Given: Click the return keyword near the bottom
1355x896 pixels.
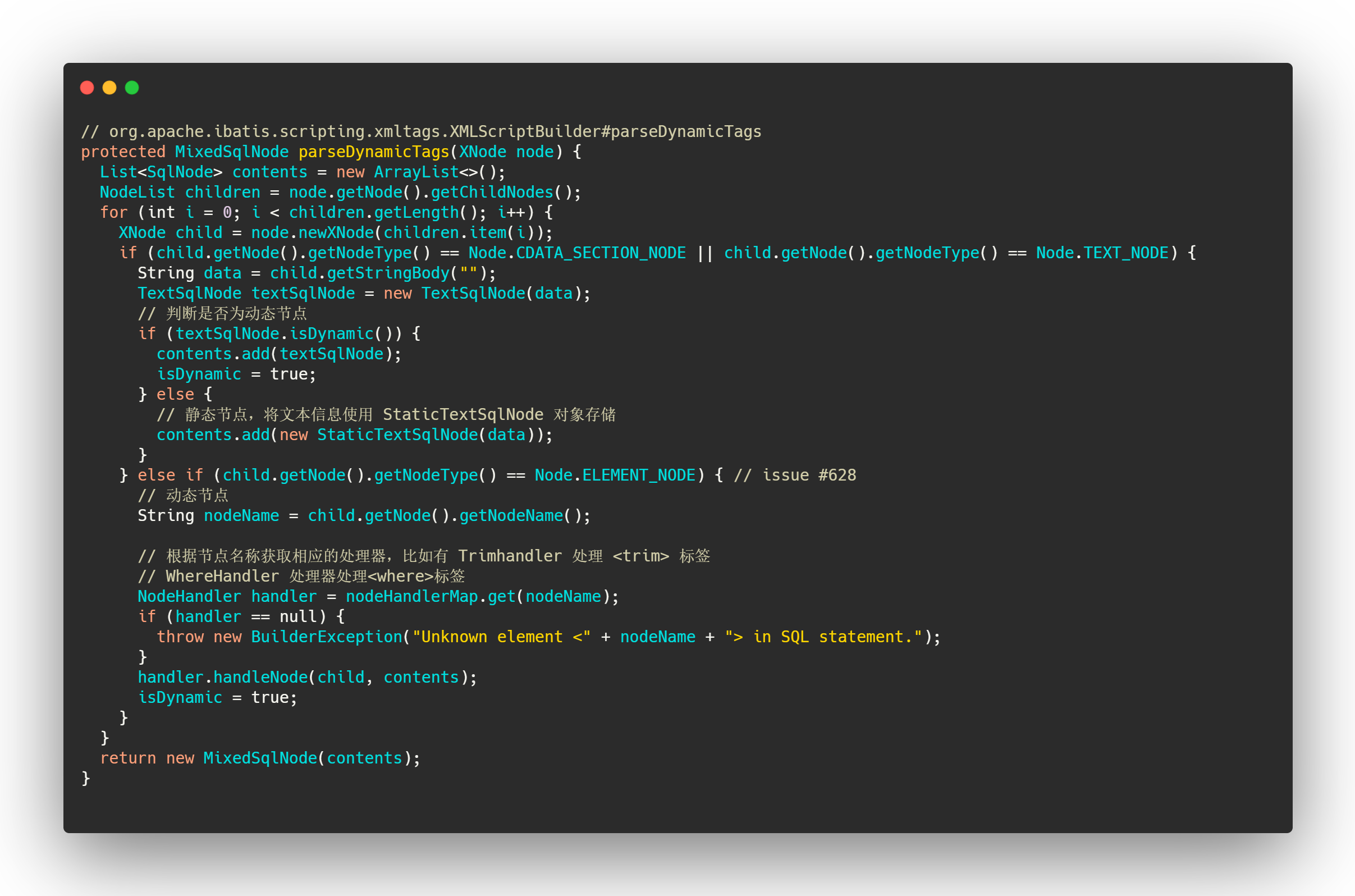Looking at the screenshot, I should click(x=127, y=758).
